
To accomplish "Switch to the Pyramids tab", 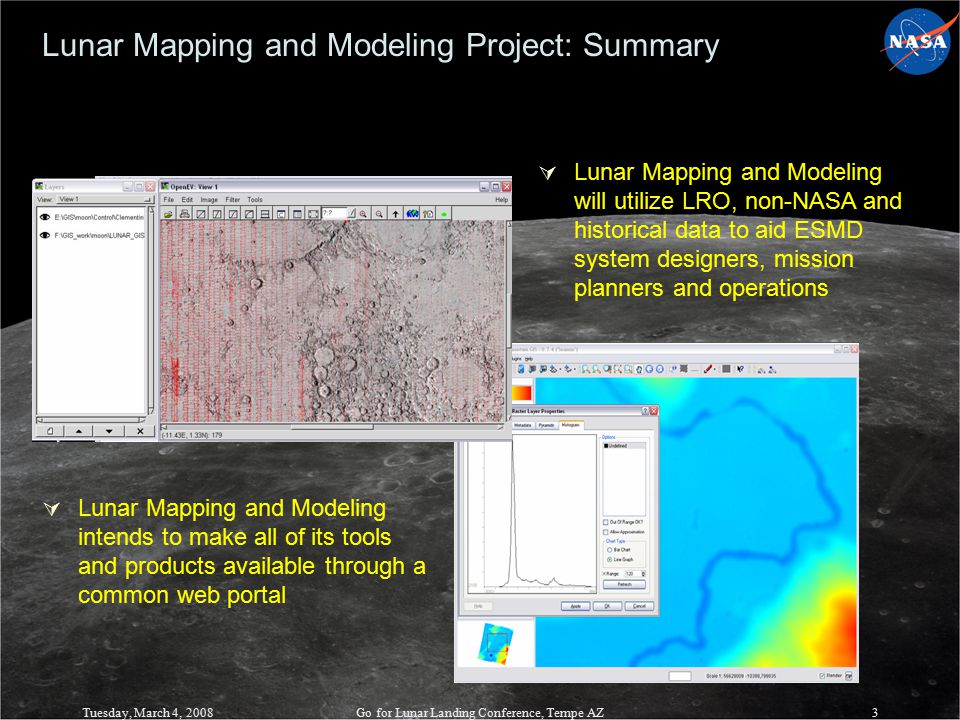I will [547, 425].
